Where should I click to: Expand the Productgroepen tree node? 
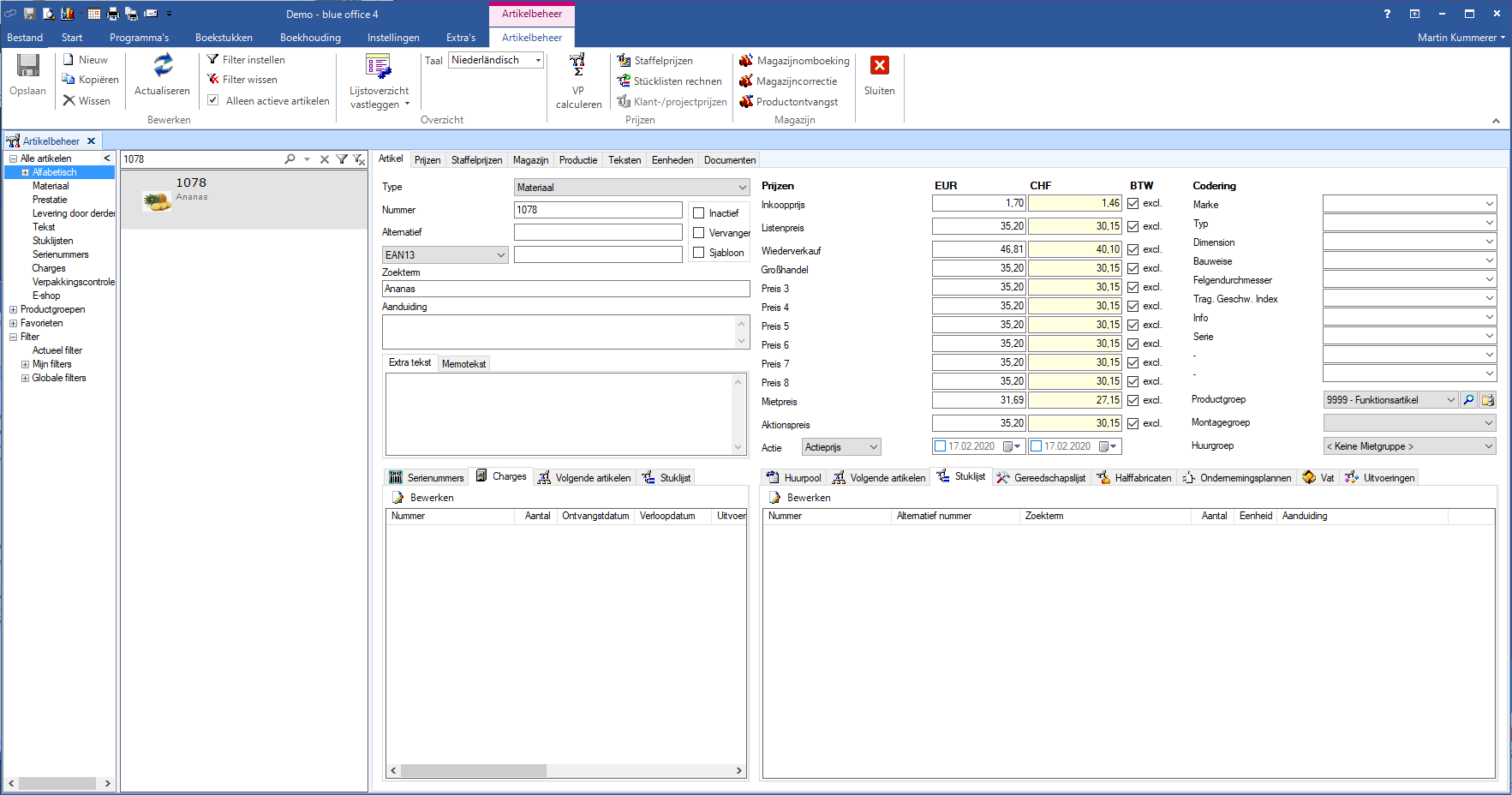coord(13,310)
